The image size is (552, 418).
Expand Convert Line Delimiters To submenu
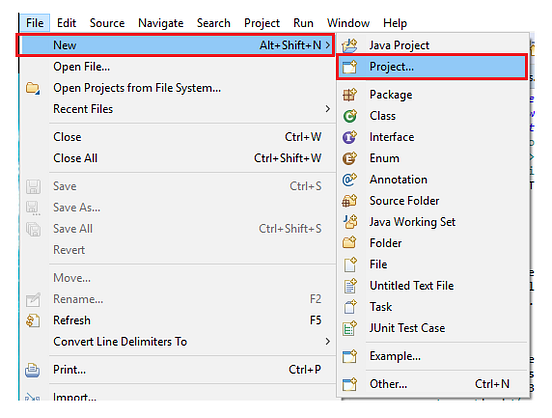tap(327, 342)
